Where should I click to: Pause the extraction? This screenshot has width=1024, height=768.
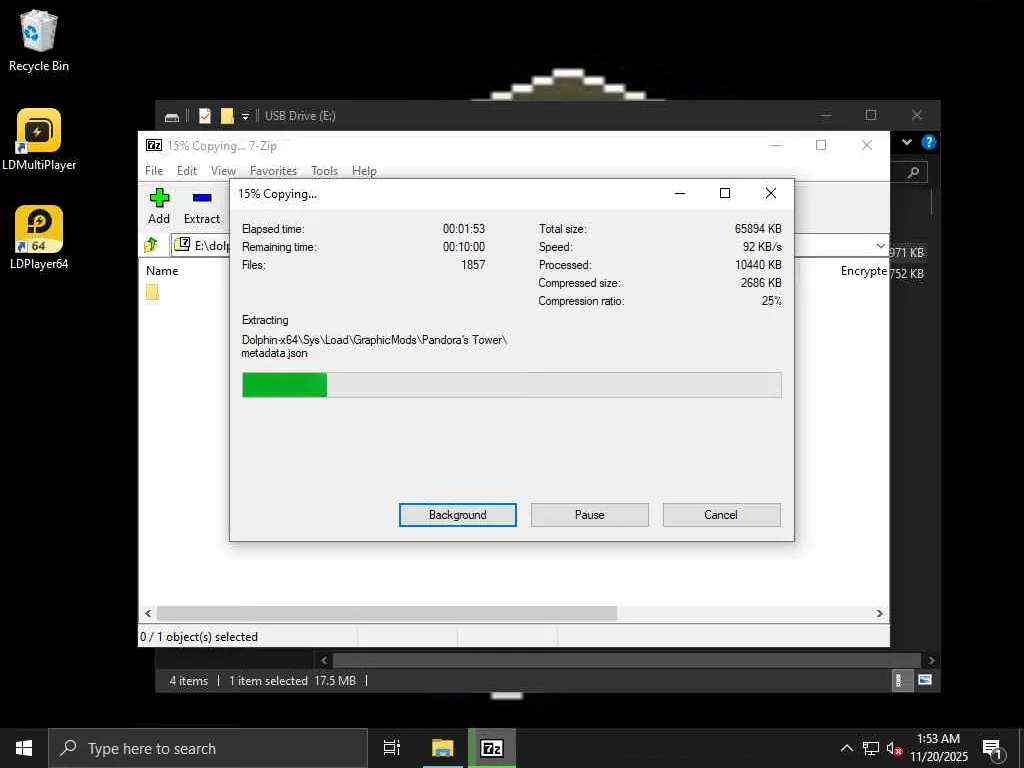590,515
